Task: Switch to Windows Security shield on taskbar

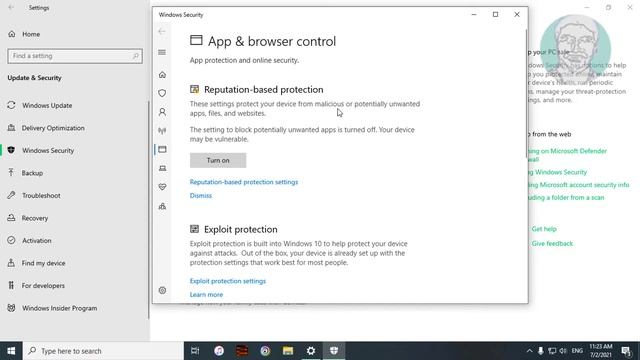Action: pos(334,351)
